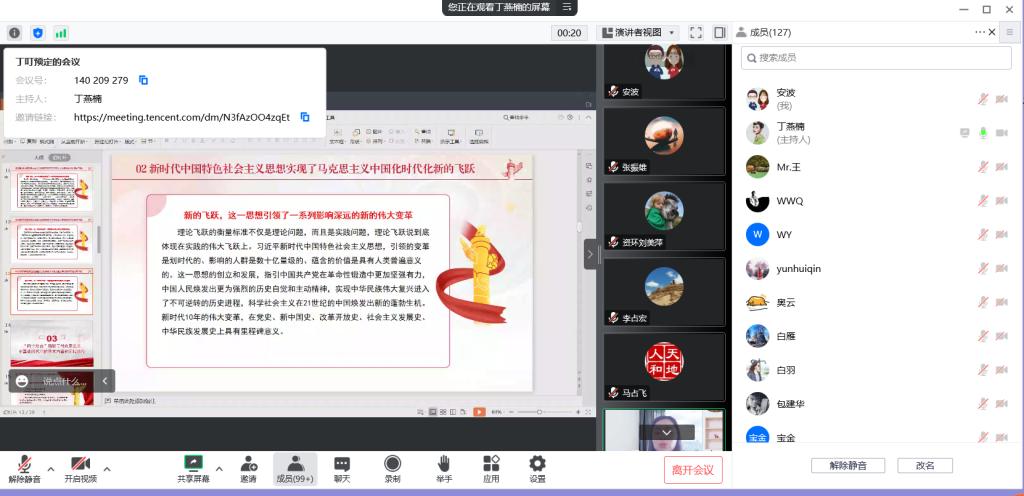The image size is (1024, 496).
Task: Open the 邀请 invite icon
Action: click(248, 469)
